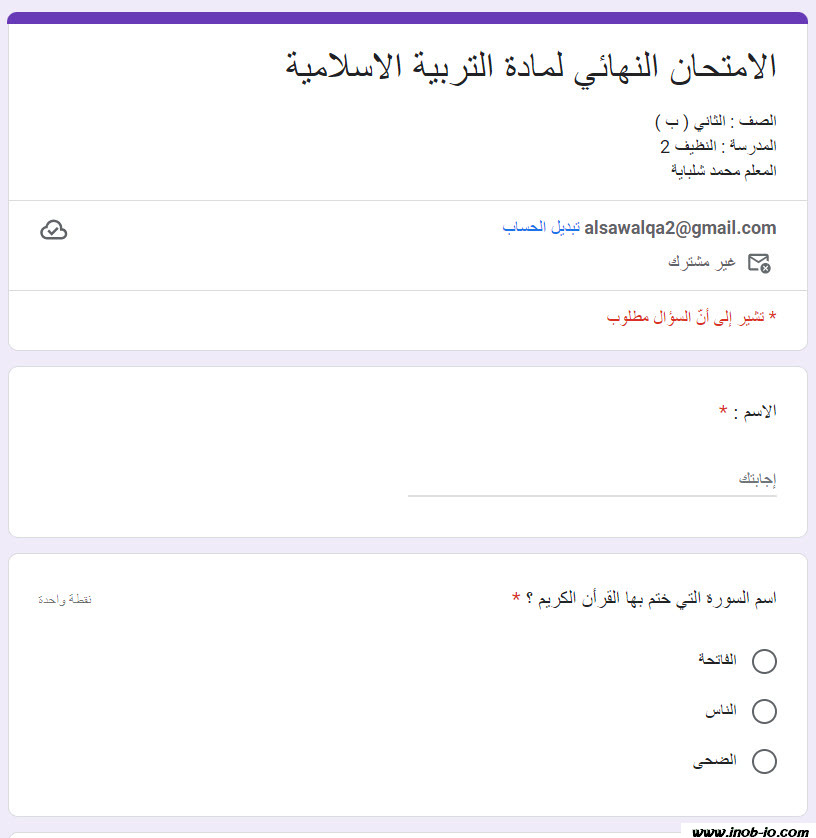
Task: Click the نقطة واحدة points label
Action: [65, 600]
